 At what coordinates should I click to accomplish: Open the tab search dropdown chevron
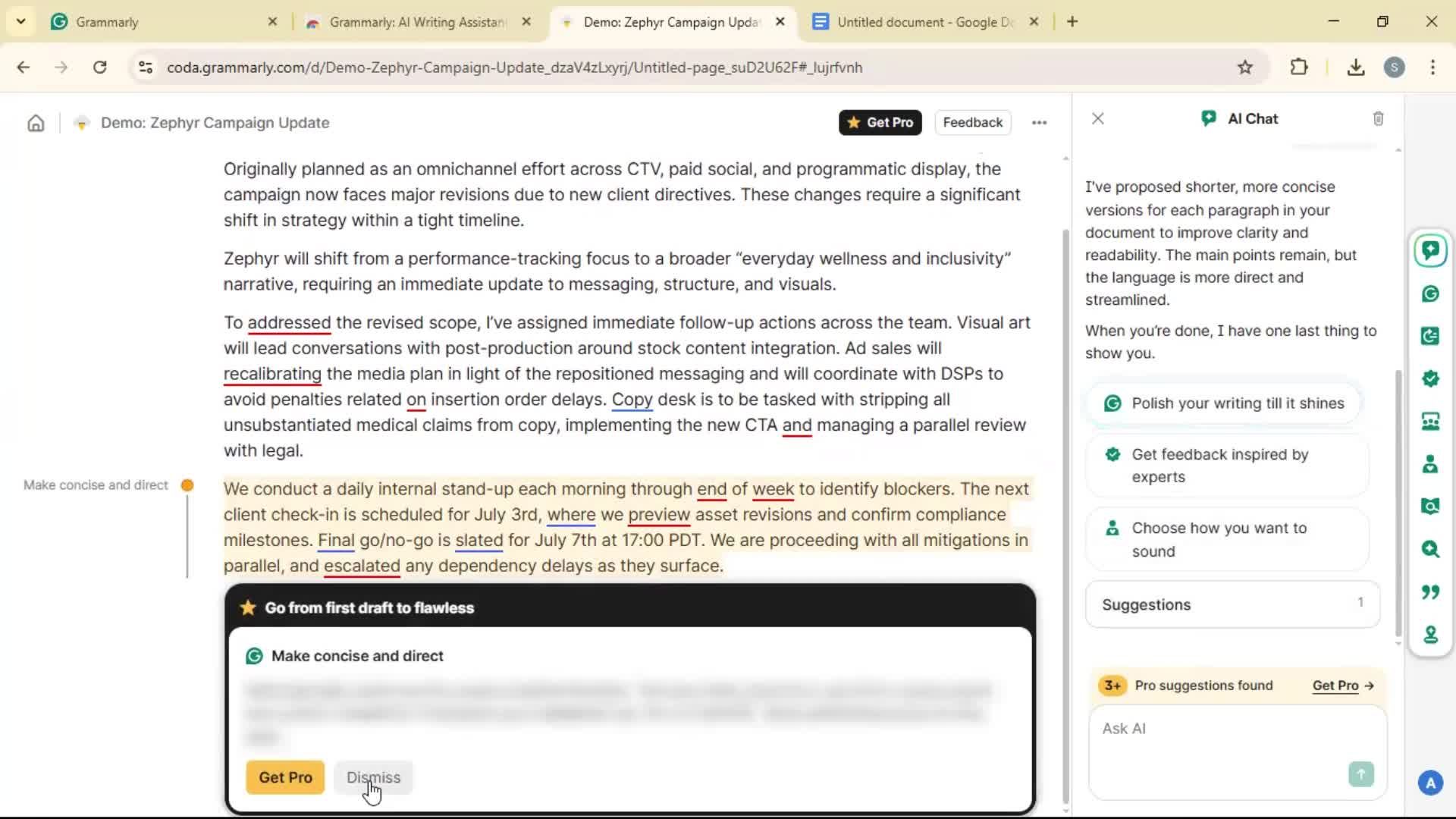click(20, 22)
